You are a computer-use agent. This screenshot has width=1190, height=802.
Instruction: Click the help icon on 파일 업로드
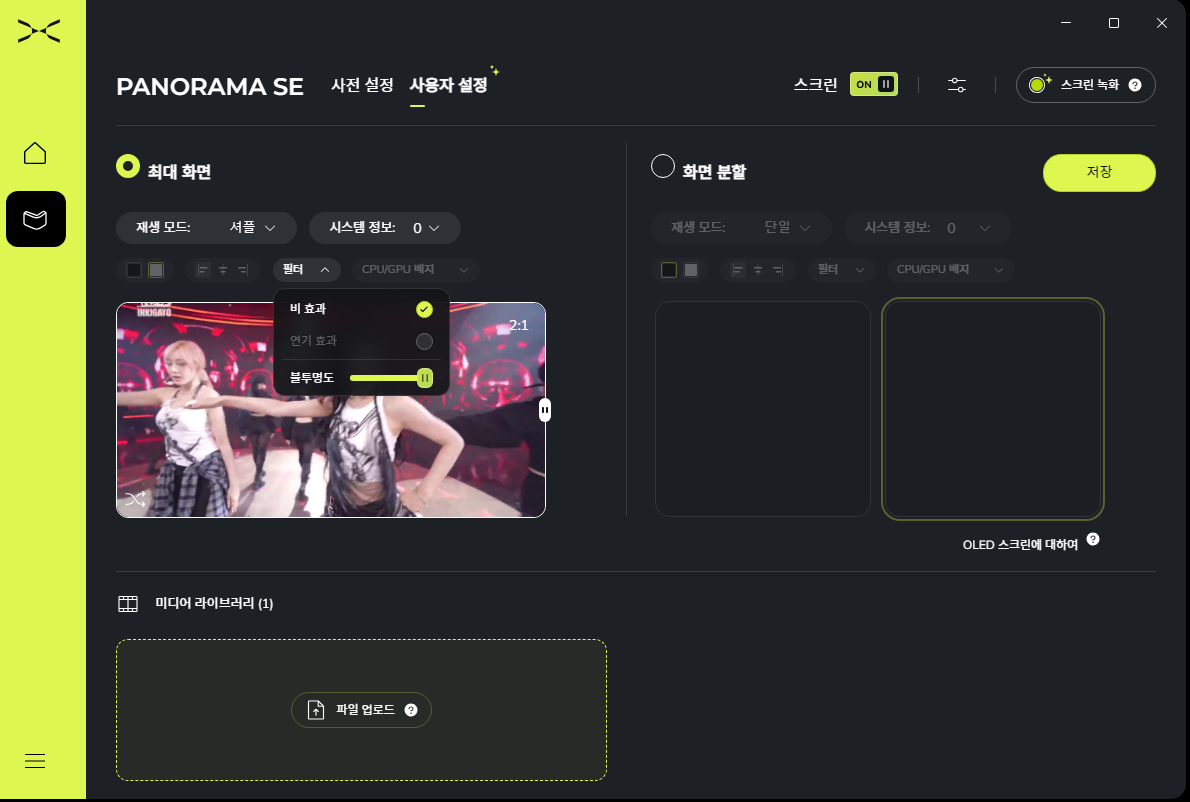coord(411,710)
